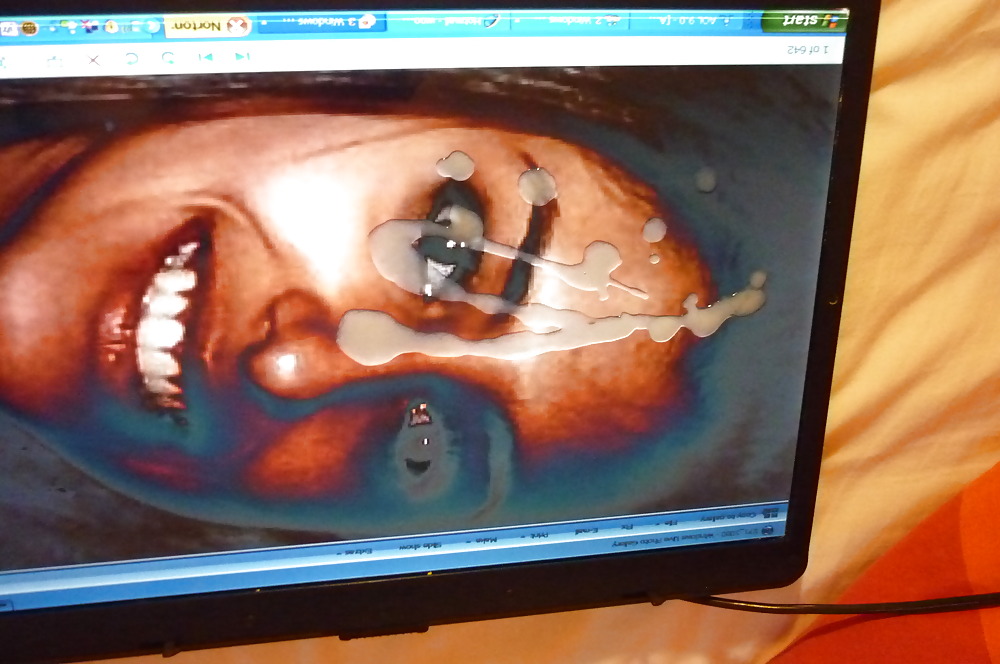Click the Next photo arrow control
The image size is (1000, 664).
(x=205, y=57)
